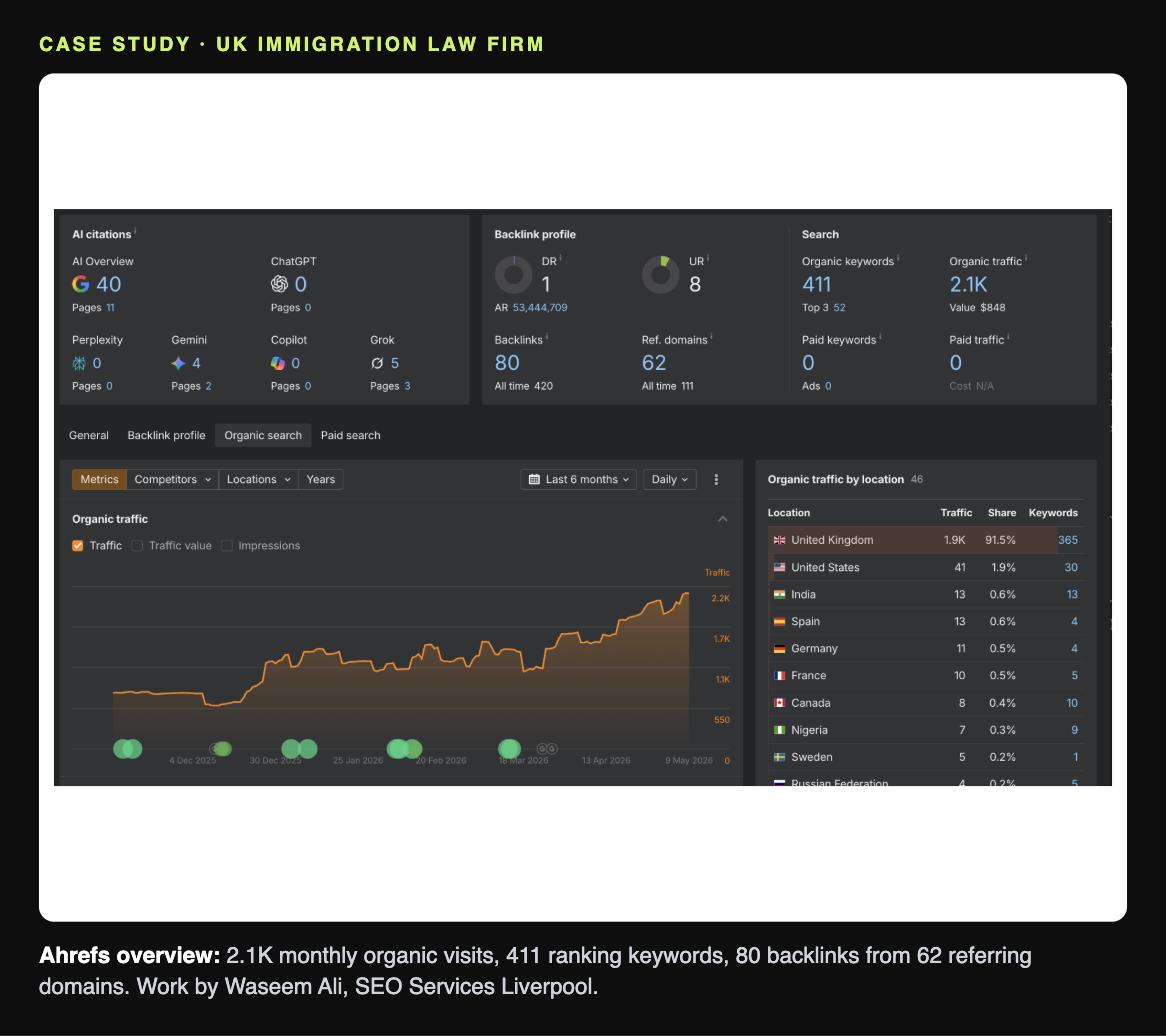Collapse the Organic traffic chart section

coord(722,519)
